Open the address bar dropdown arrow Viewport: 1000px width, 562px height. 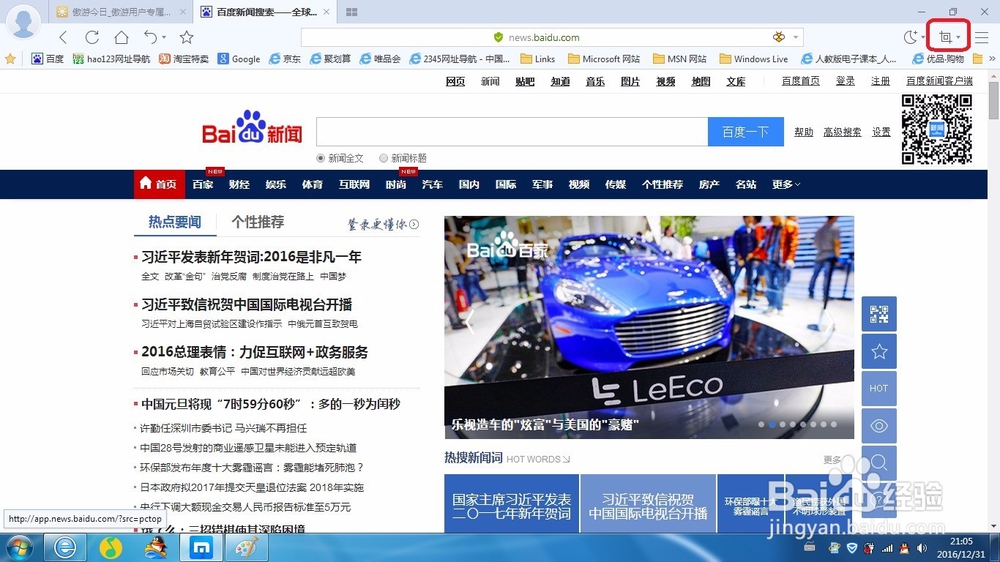[x=795, y=37]
